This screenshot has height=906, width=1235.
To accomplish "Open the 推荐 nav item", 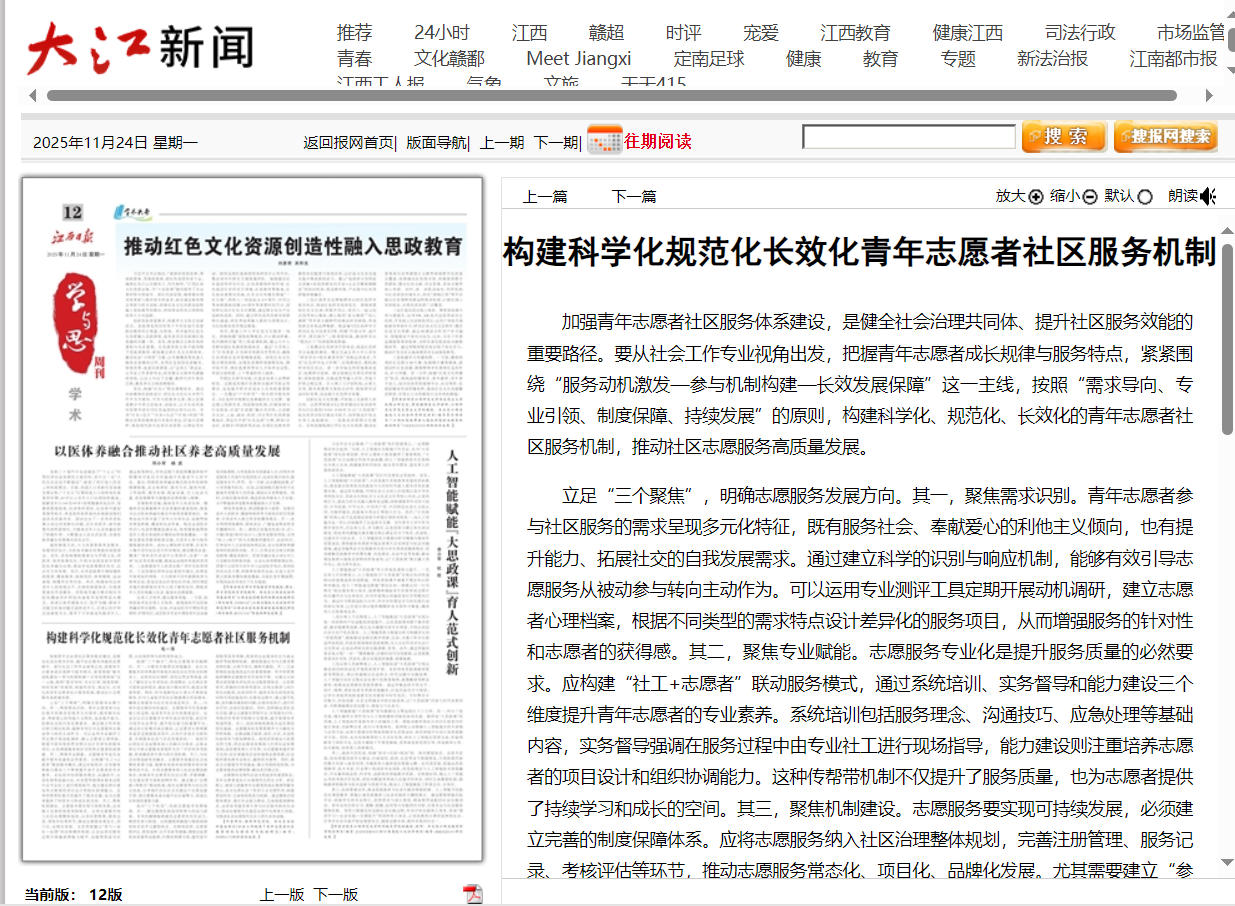I will coord(354,32).
